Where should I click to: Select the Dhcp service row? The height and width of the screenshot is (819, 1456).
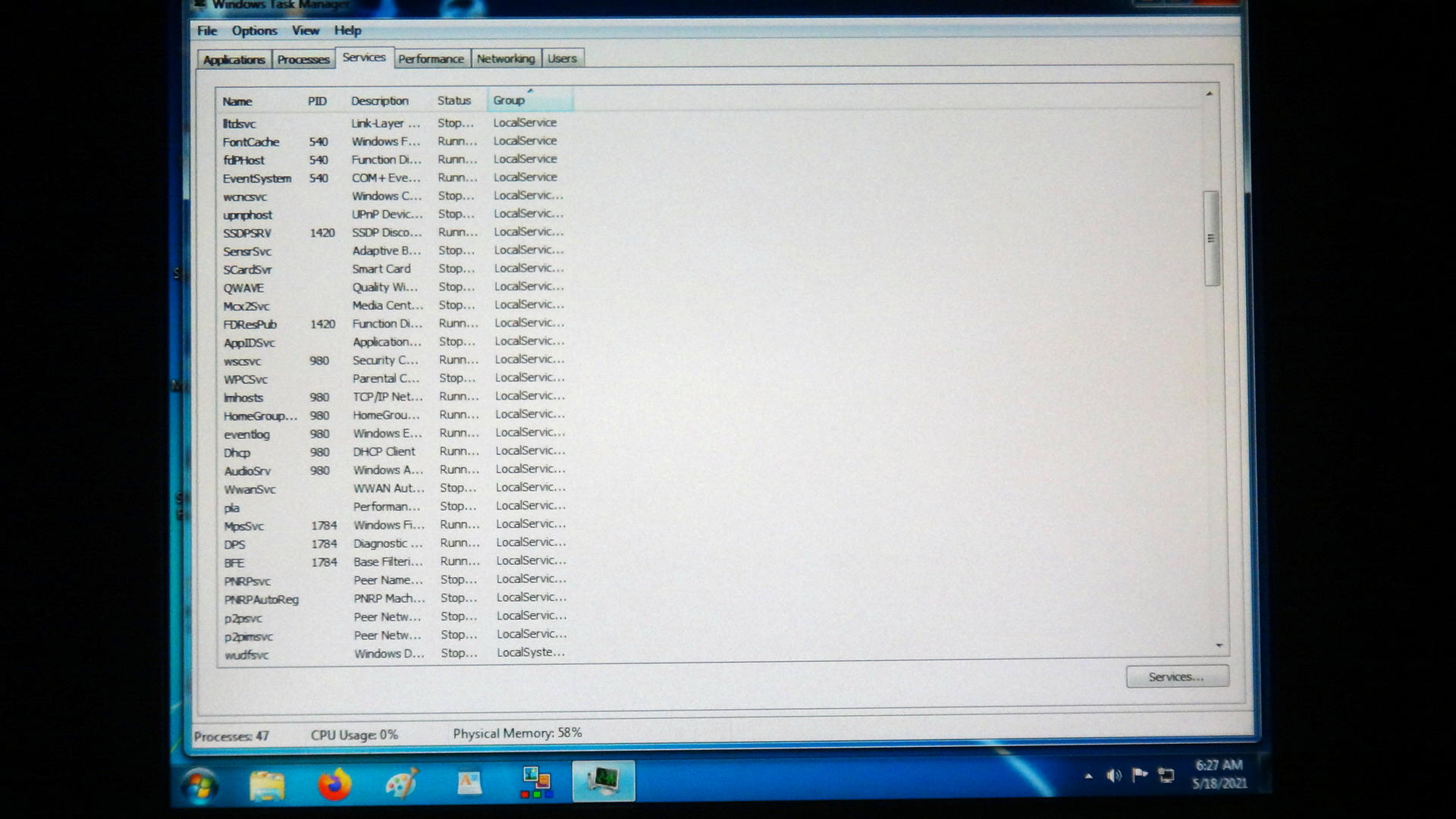coord(394,452)
